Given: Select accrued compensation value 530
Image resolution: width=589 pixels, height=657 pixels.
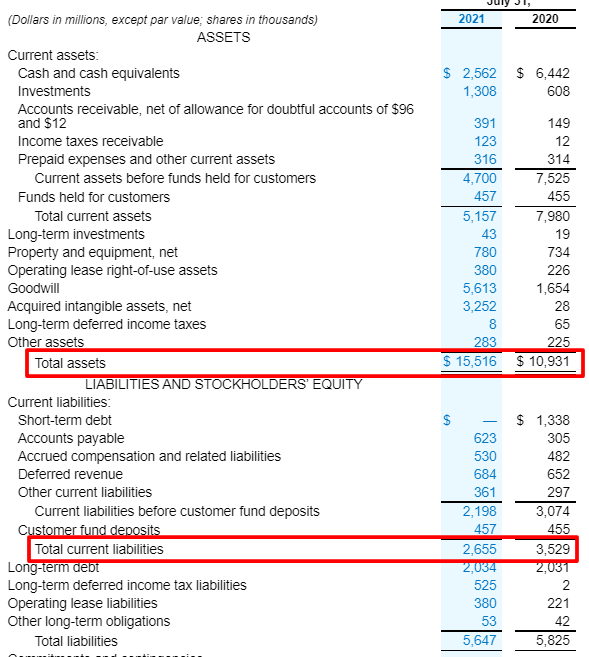Looking at the screenshot, I should click(x=485, y=457).
